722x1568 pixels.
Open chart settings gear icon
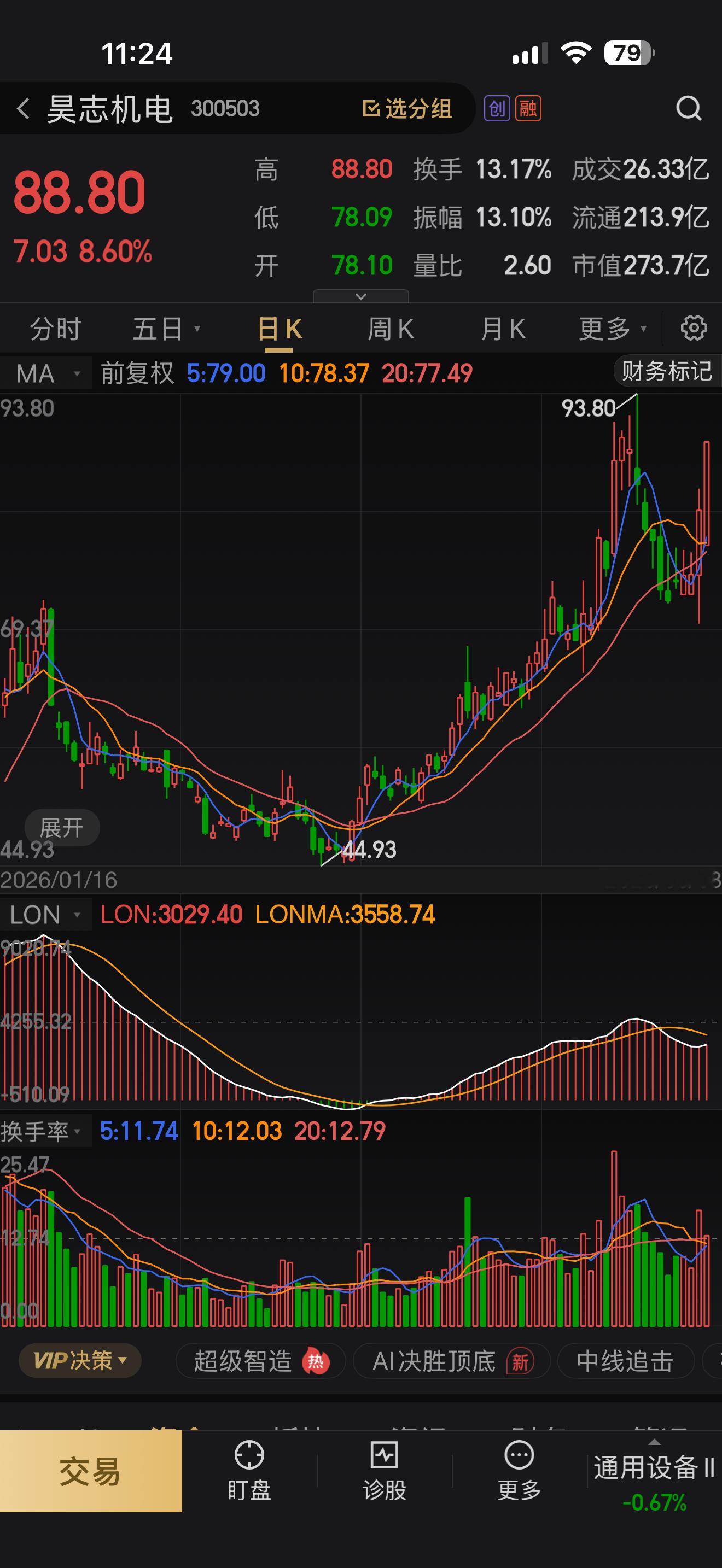[694, 328]
